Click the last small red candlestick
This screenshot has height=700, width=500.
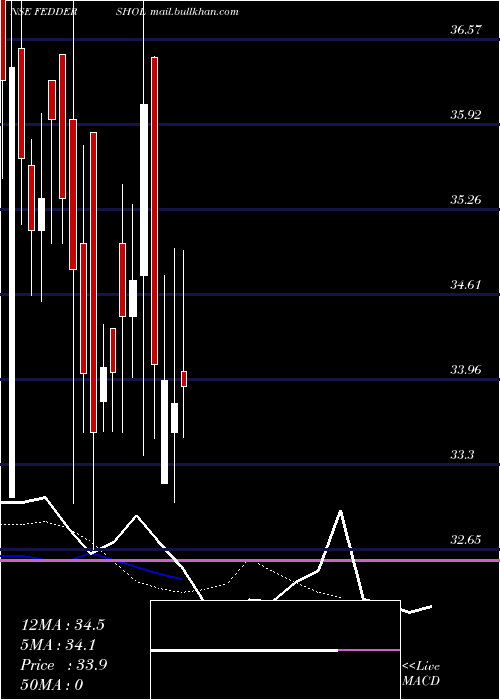click(x=184, y=379)
